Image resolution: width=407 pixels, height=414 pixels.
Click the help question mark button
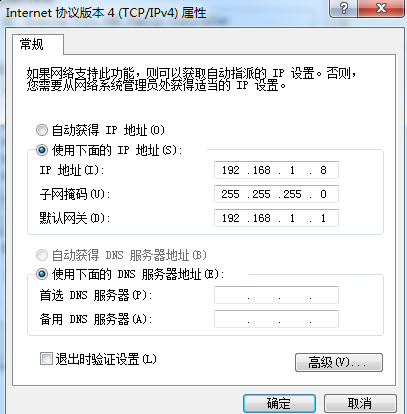[x=343, y=8]
